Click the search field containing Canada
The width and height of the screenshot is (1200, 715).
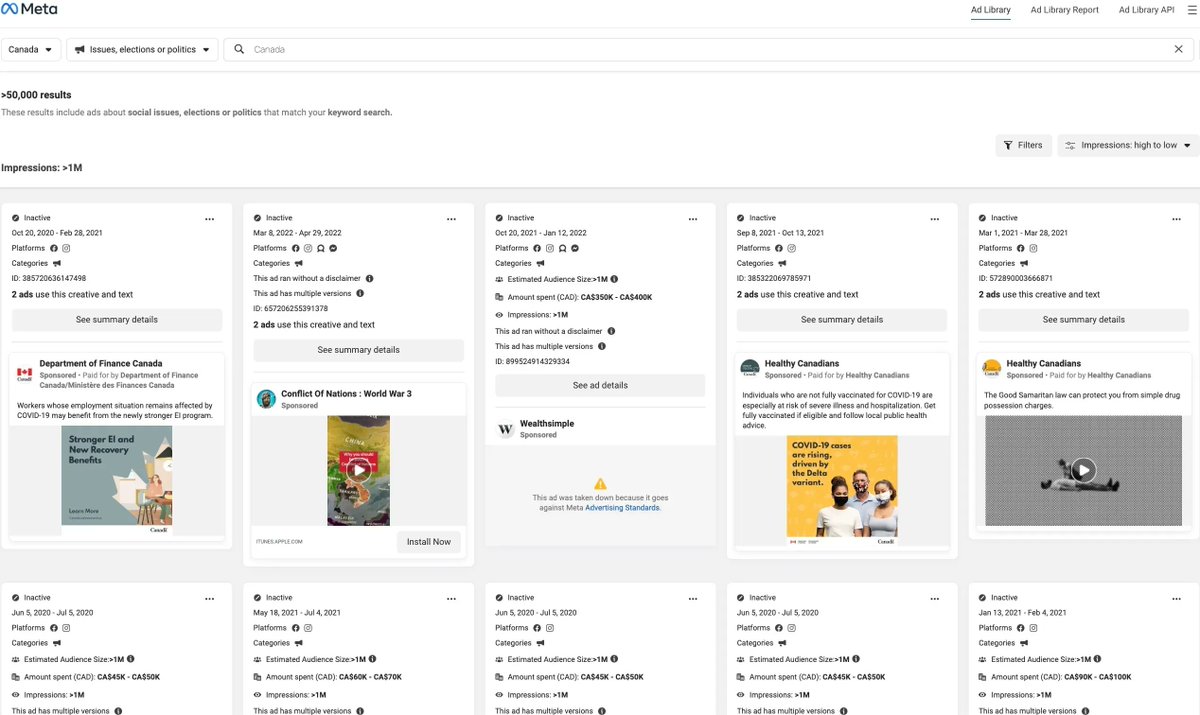(x=710, y=49)
